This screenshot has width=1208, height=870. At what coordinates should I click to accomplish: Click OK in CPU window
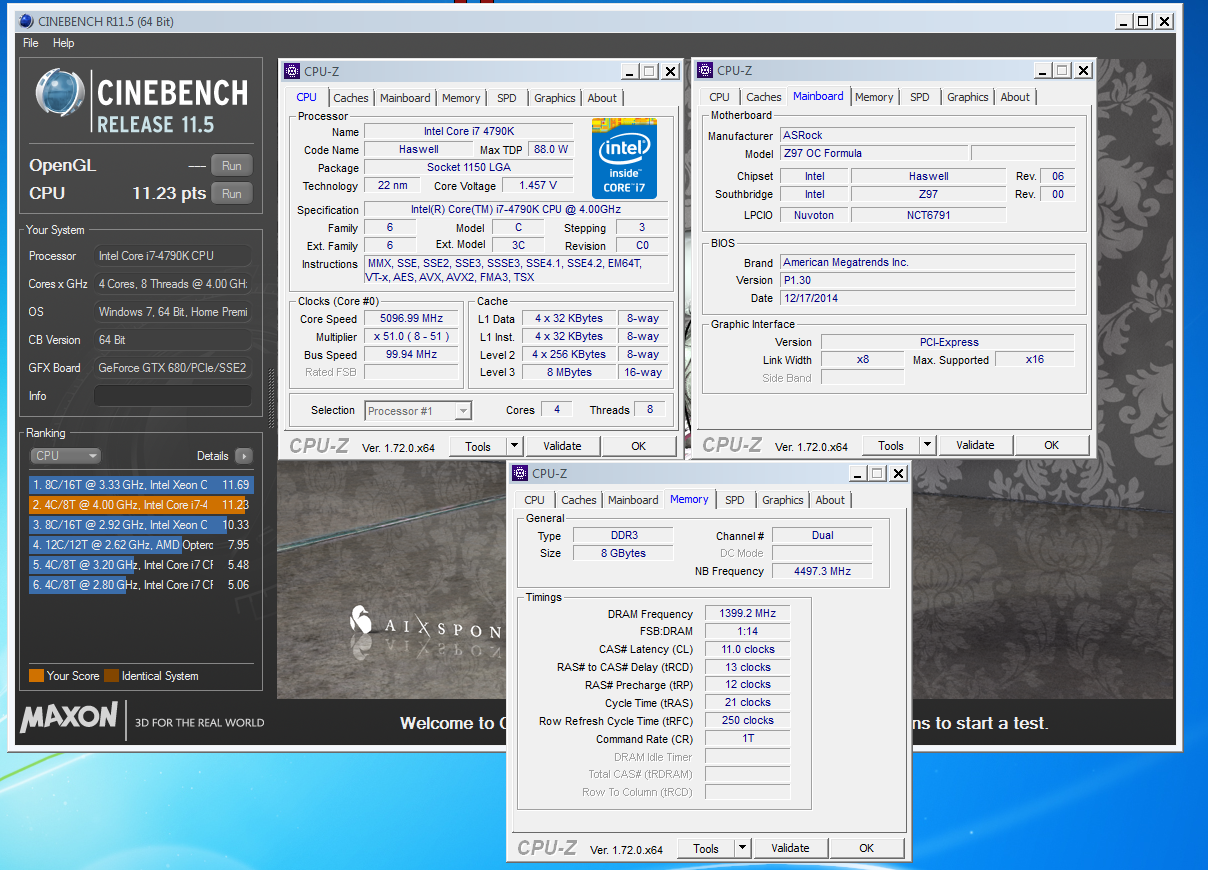[639, 446]
